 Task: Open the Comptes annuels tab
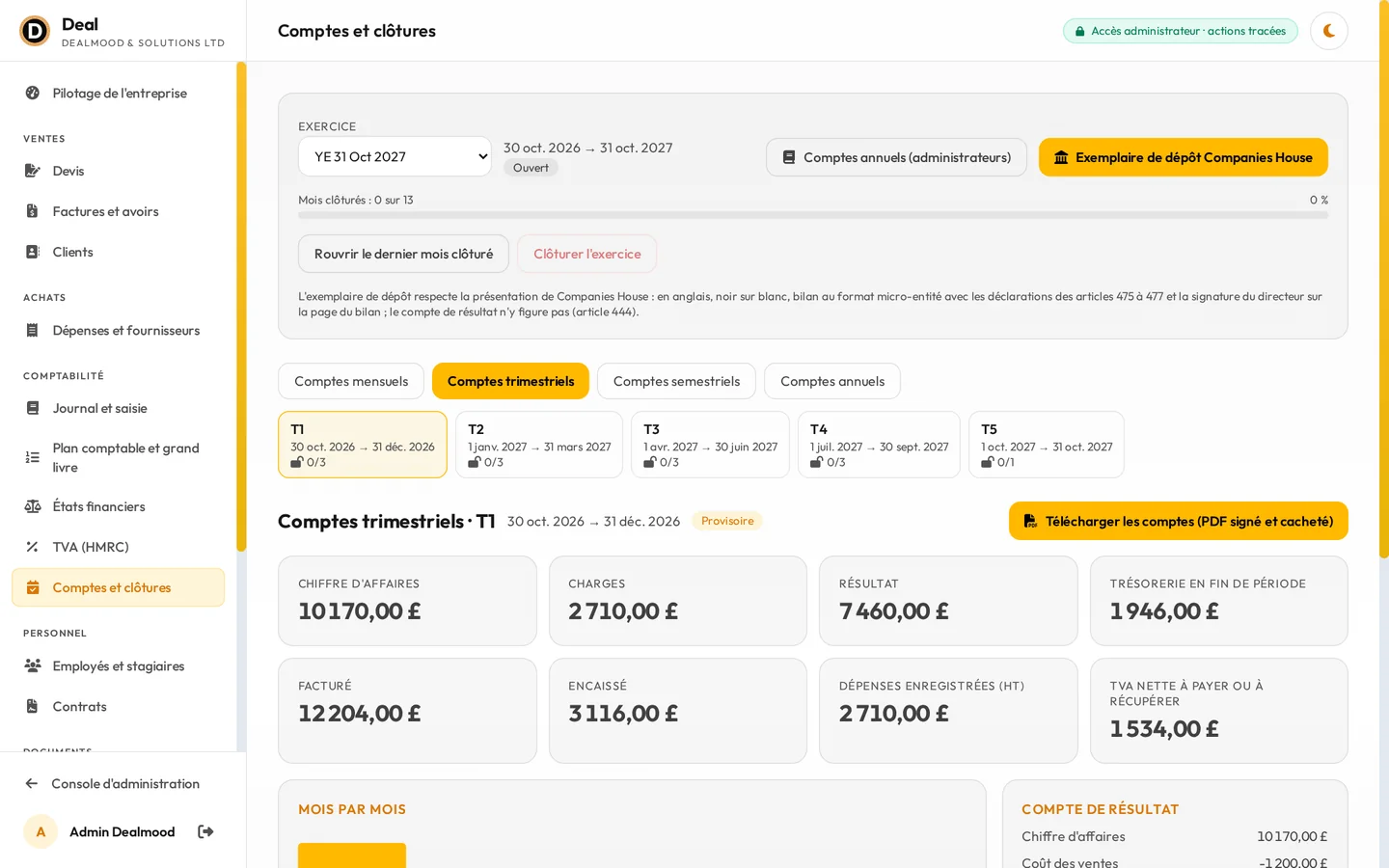coord(832,381)
